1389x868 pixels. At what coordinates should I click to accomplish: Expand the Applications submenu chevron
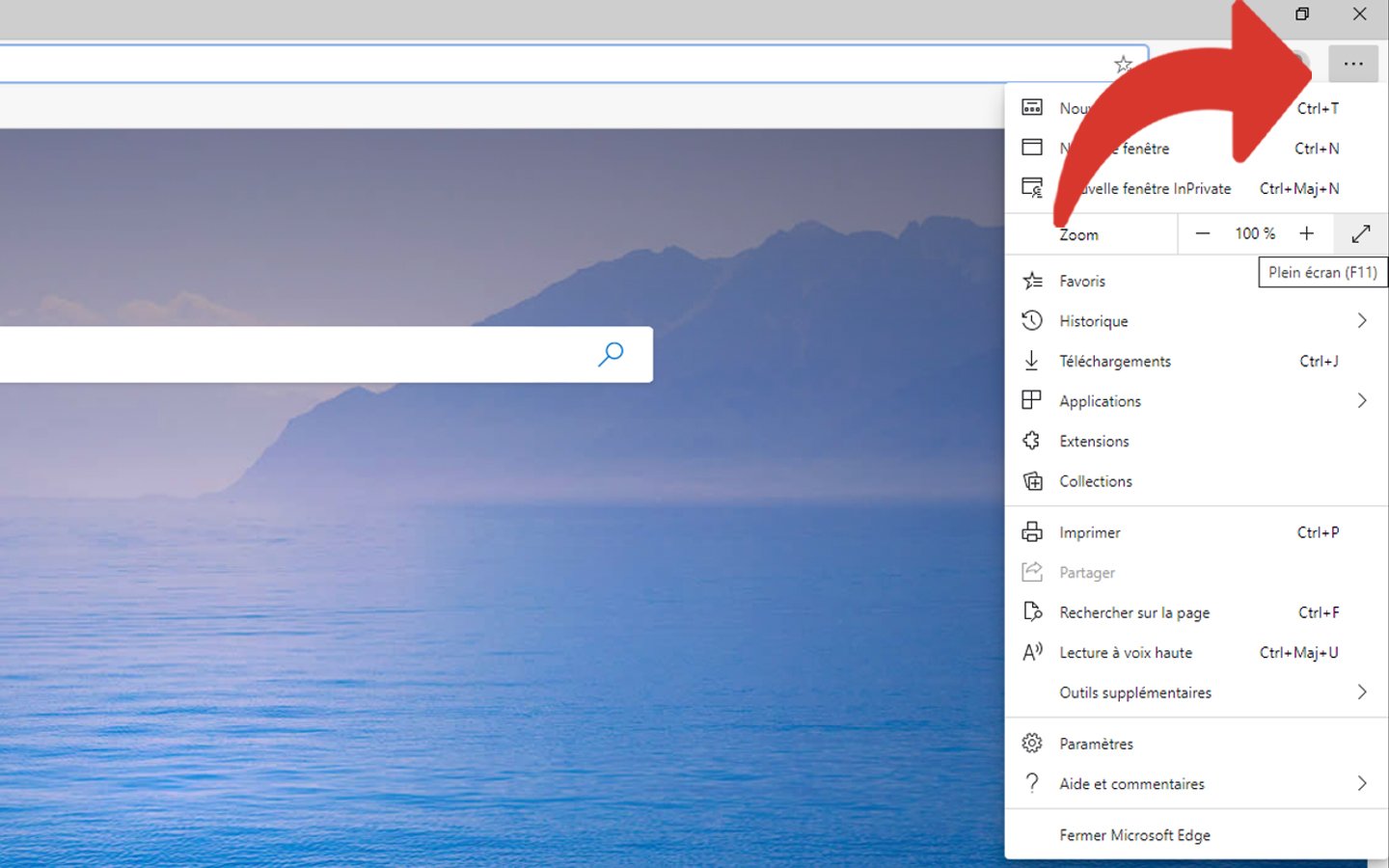click(1361, 400)
